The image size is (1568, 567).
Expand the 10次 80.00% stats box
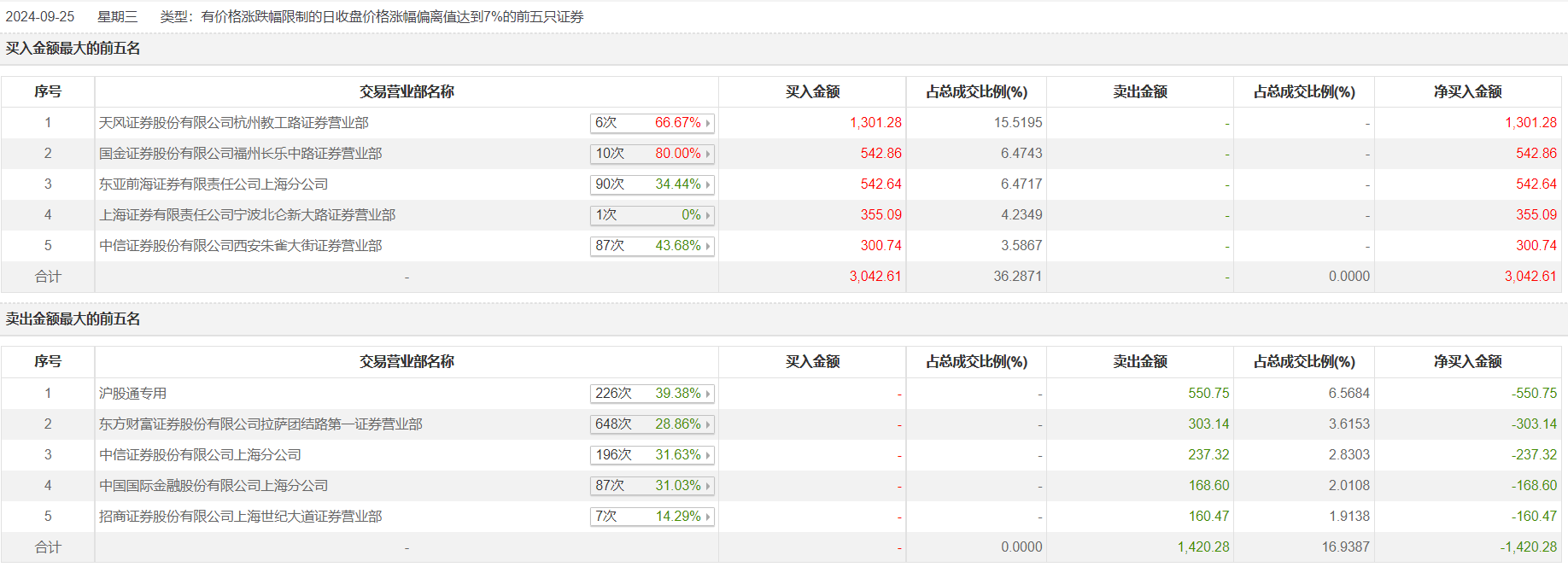pyautogui.click(x=652, y=154)
